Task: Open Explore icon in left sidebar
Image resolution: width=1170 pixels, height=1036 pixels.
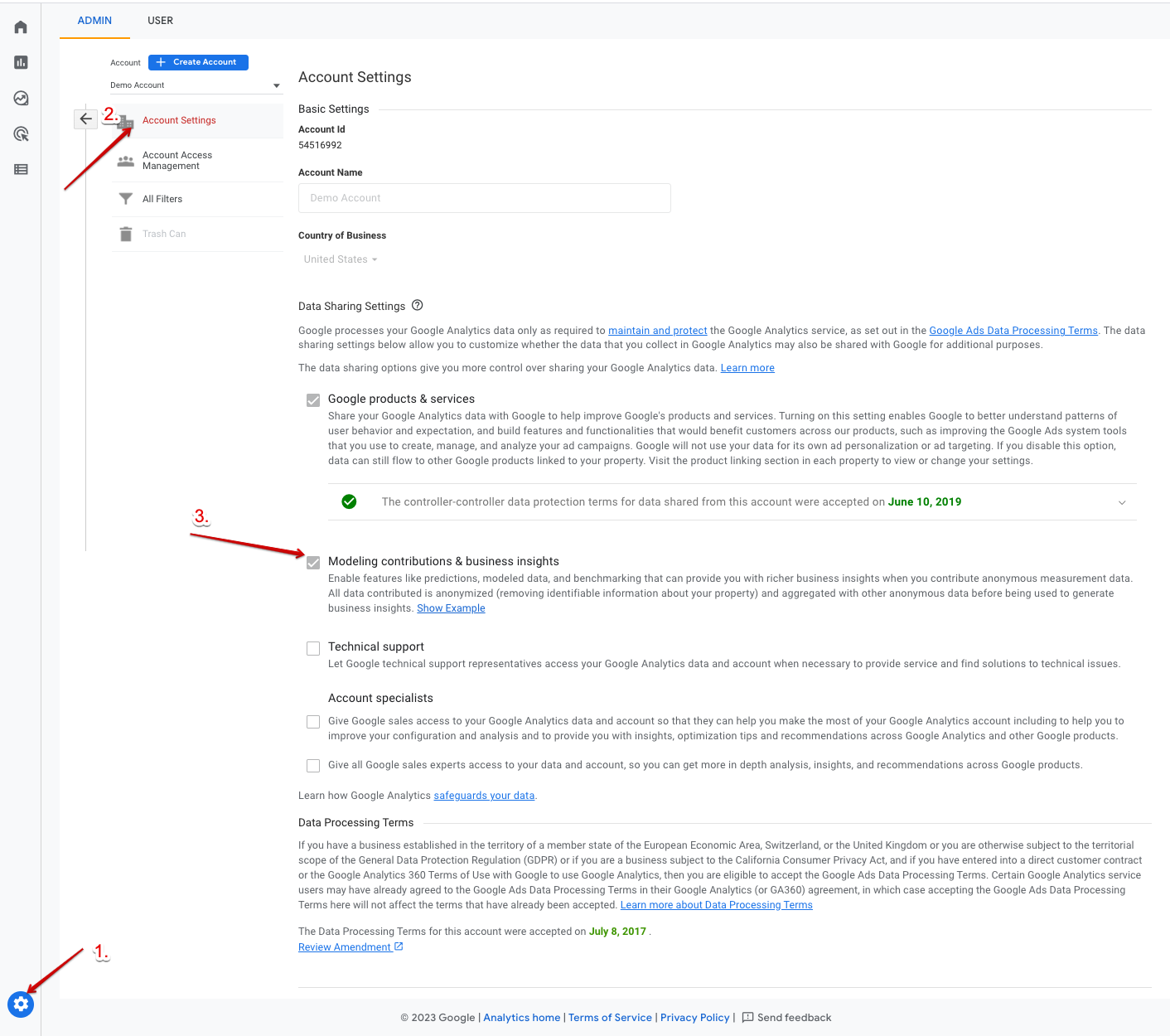Action: 21,98
